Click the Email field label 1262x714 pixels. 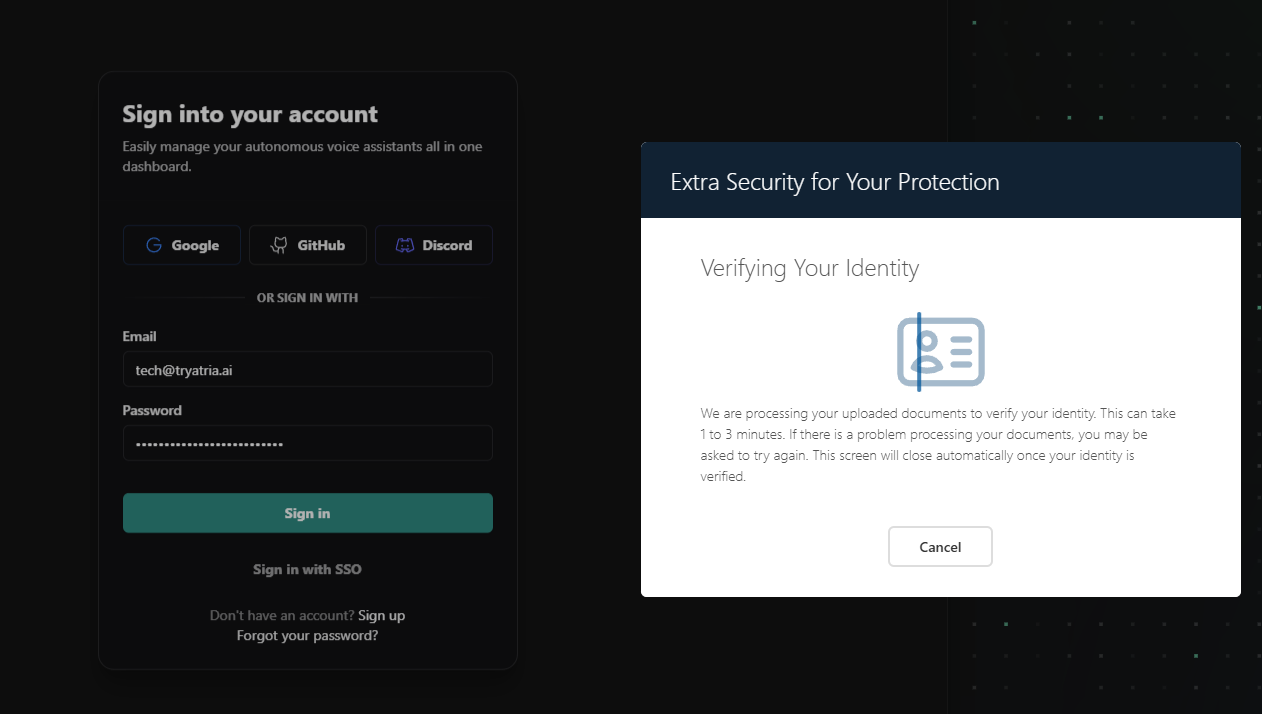pyautogui.click(x=140, y=336)
